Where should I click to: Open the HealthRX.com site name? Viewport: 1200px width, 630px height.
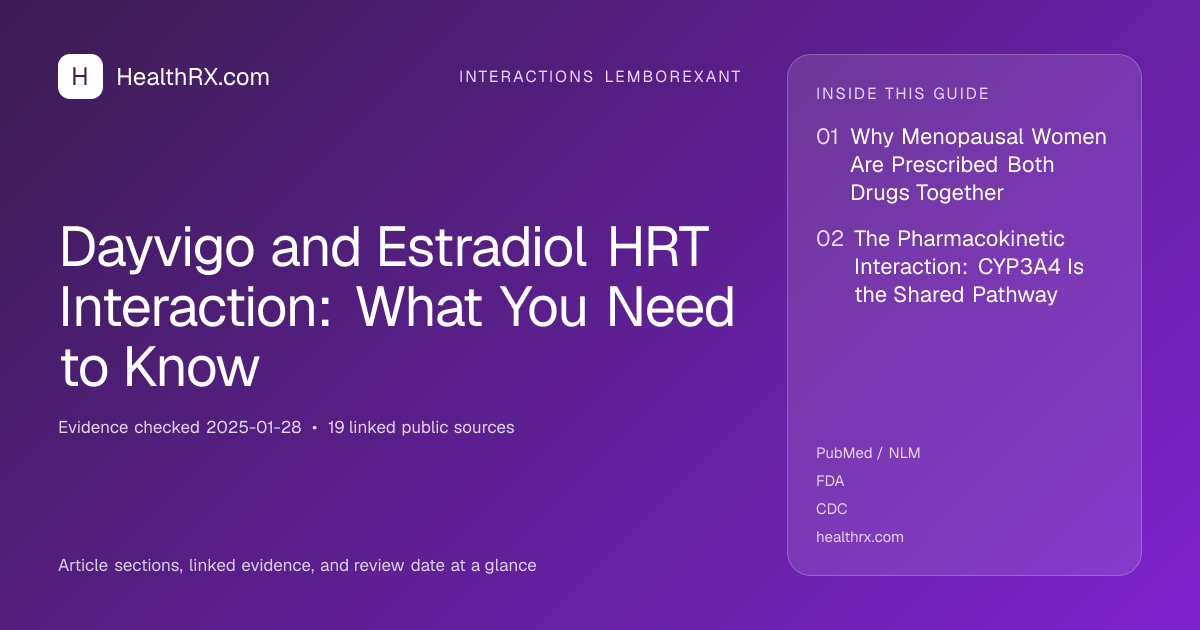pyautogui.click(x=193, y=77)
